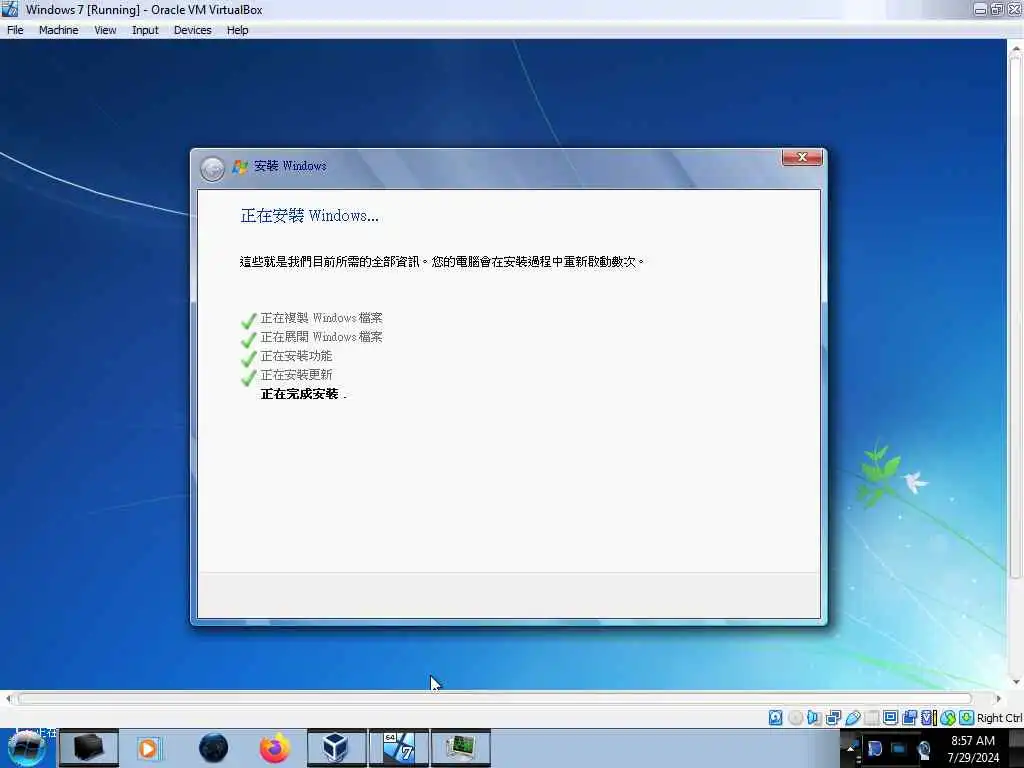Click the virtualization CPU status icon
This screenshot has height=768, width=1024.
click(x=929, y=718)
